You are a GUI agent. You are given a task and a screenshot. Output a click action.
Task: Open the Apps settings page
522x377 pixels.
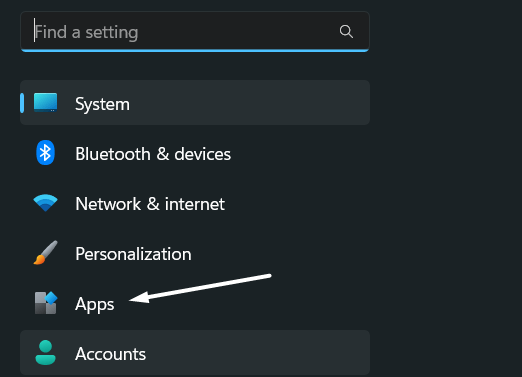click(x=195, y=303)
